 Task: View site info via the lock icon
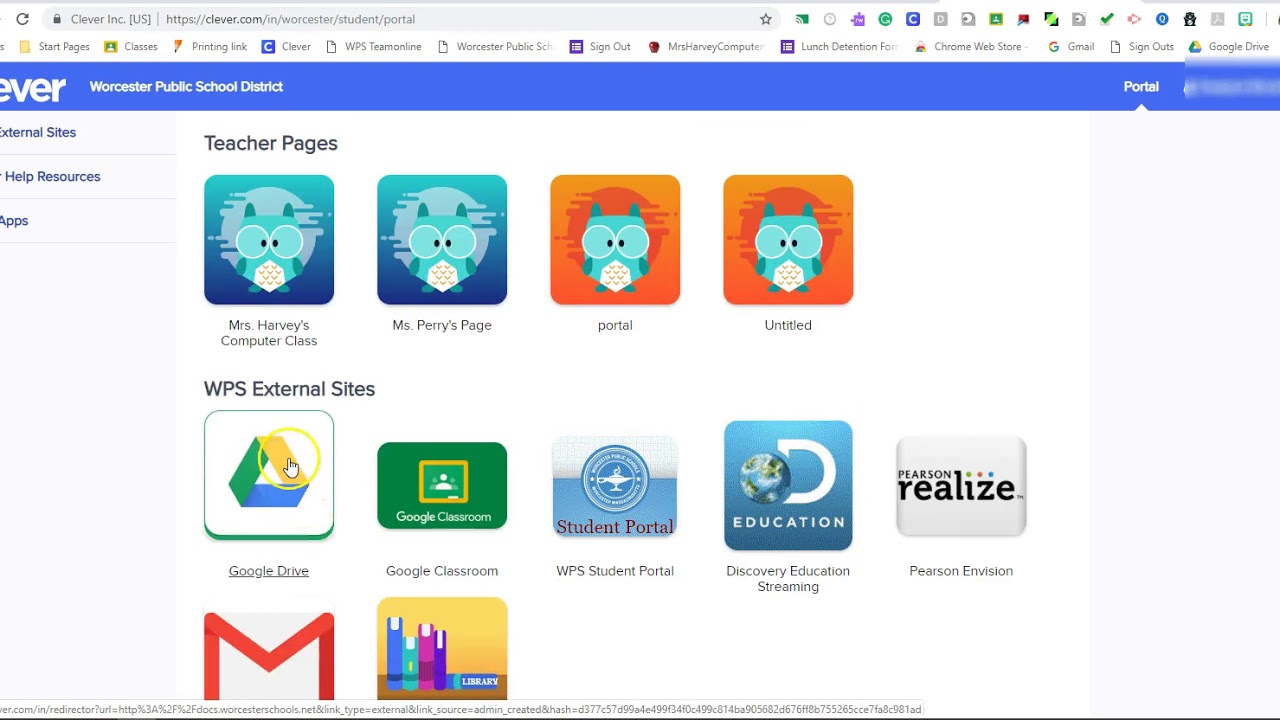point(57,19)
